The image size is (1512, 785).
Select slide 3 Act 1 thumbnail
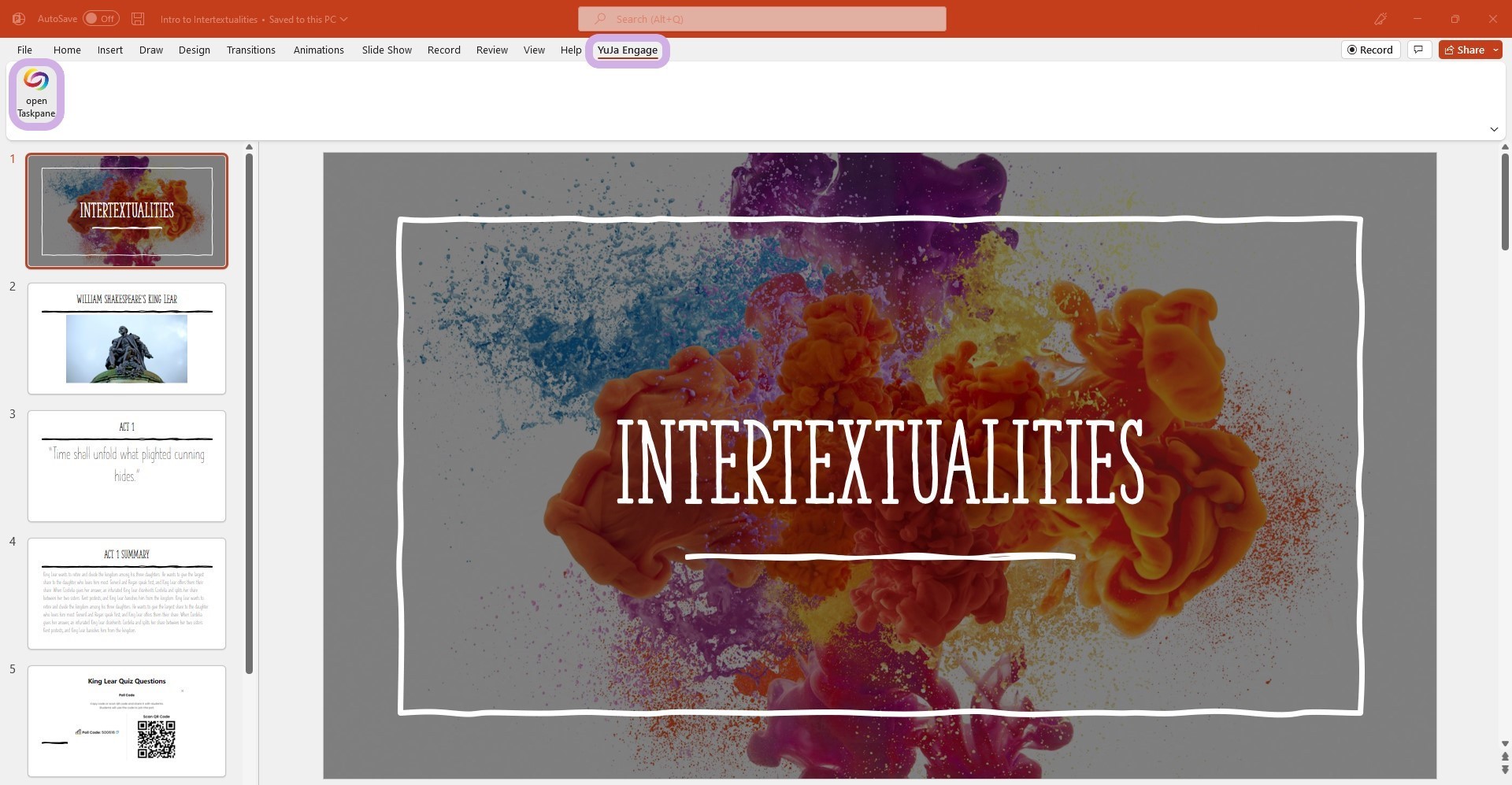127,466
